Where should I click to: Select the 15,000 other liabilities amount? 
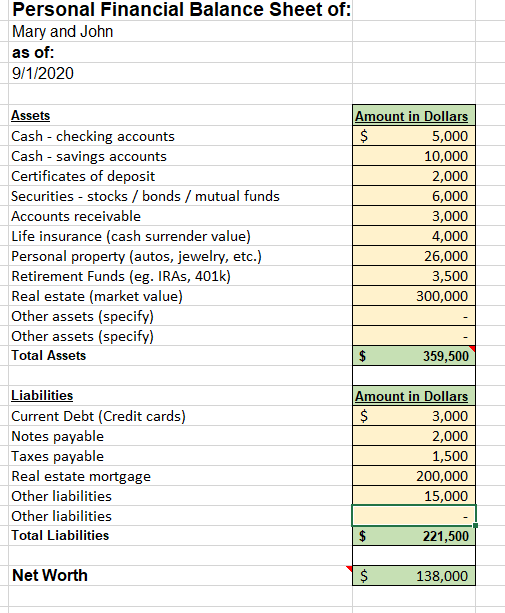(414, 496)
